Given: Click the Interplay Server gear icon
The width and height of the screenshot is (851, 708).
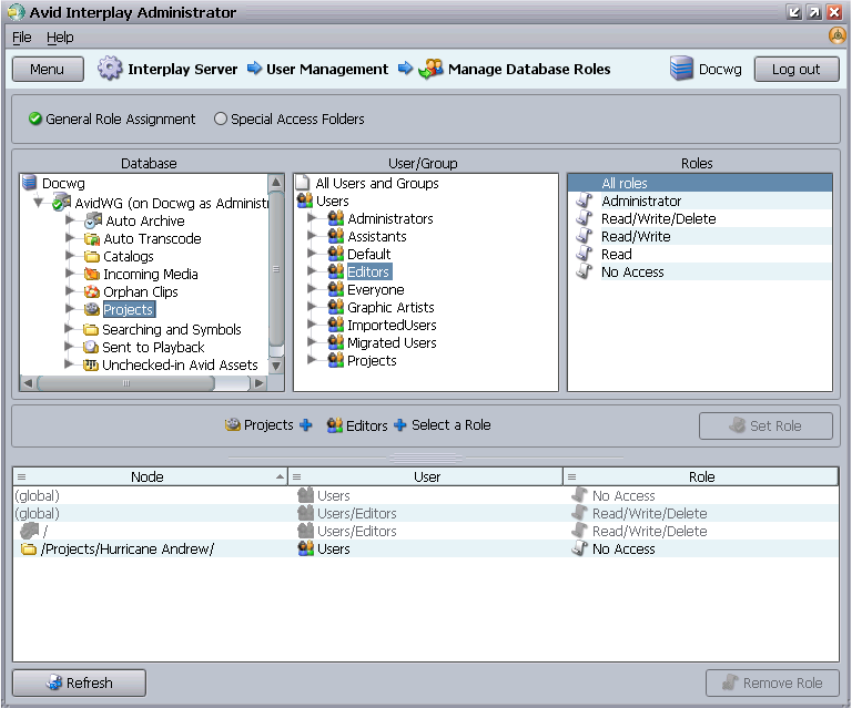Looking at the screenshot, I should click(x=110, y=68).
